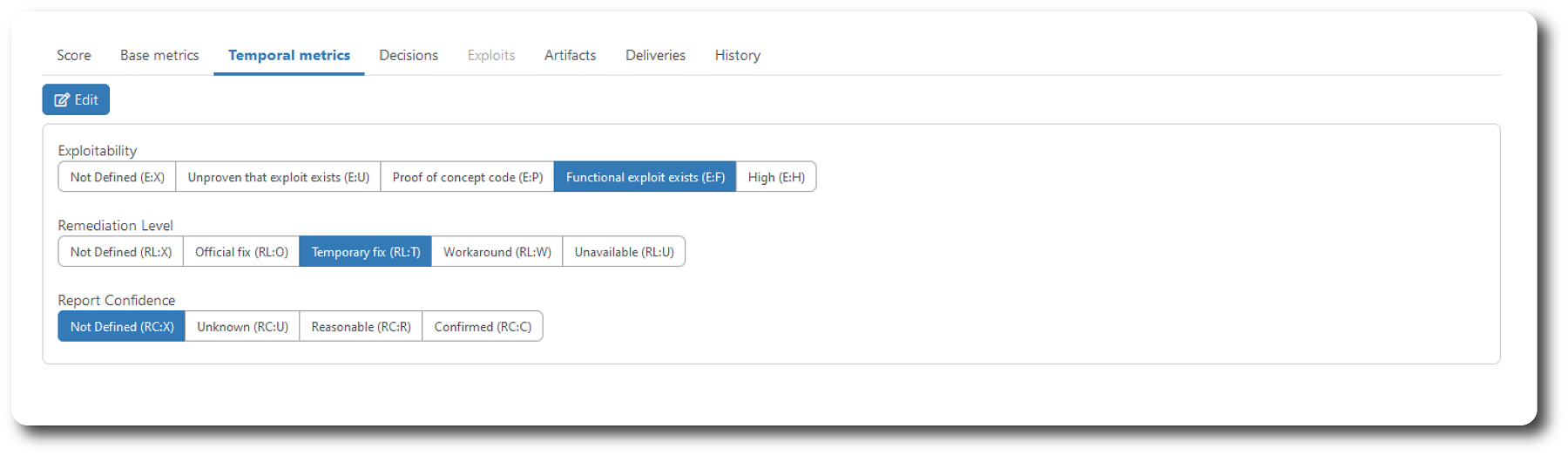
Task: Choose Official fix (RL:O) remediation
Action: tap(241, 252)
